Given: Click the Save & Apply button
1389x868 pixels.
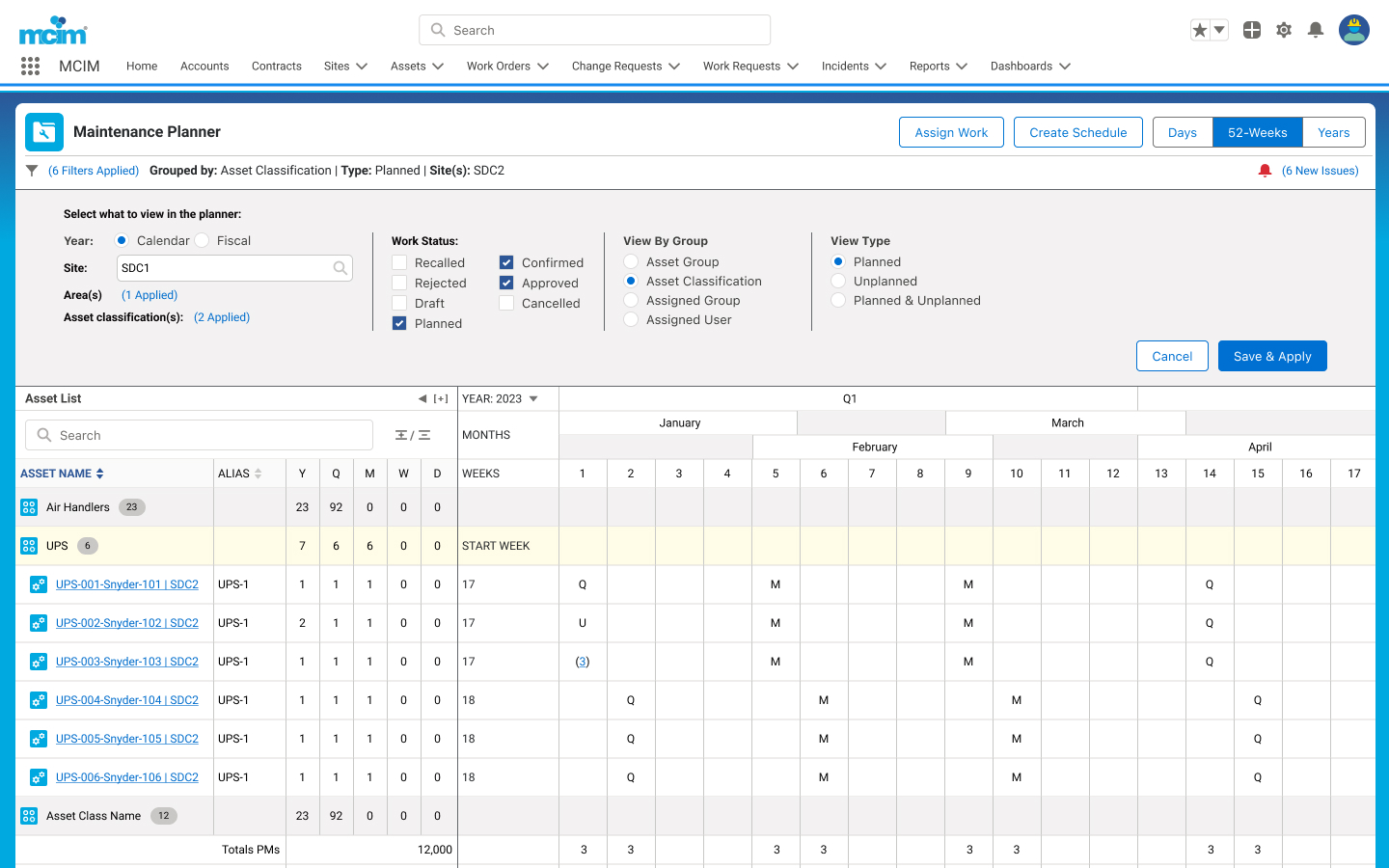Looking at the screenshot, I should (1272, 356).
